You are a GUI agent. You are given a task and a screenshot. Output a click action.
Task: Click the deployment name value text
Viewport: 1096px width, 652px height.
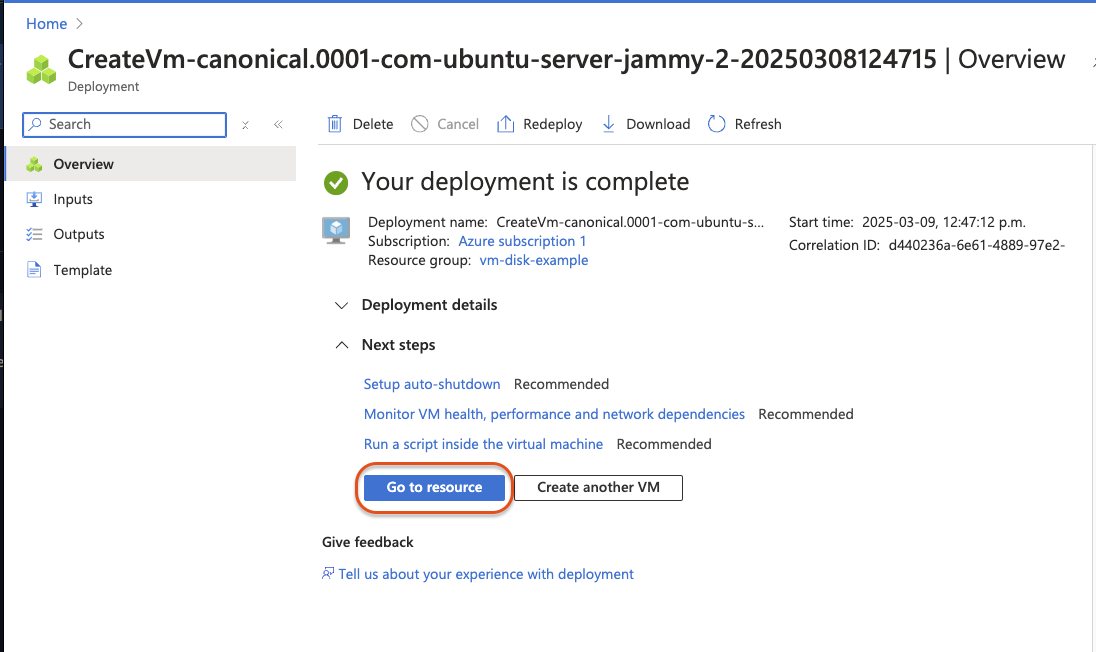click(630, 222)
